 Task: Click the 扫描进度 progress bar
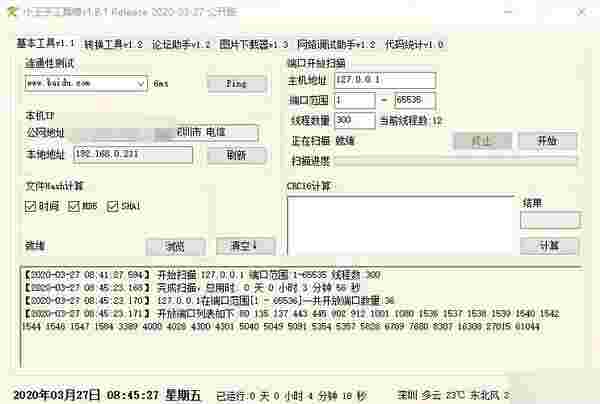(x=456, y=161)
